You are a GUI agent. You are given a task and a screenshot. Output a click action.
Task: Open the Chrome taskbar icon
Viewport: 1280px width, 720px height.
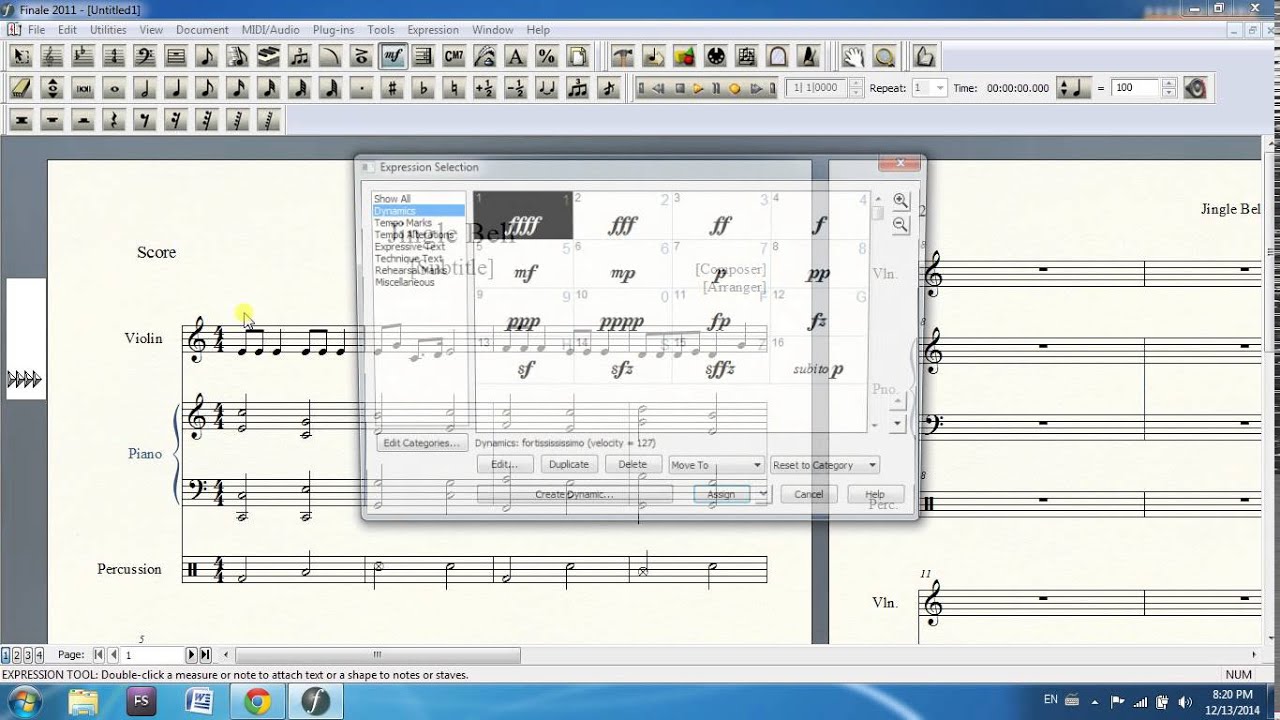258,701
